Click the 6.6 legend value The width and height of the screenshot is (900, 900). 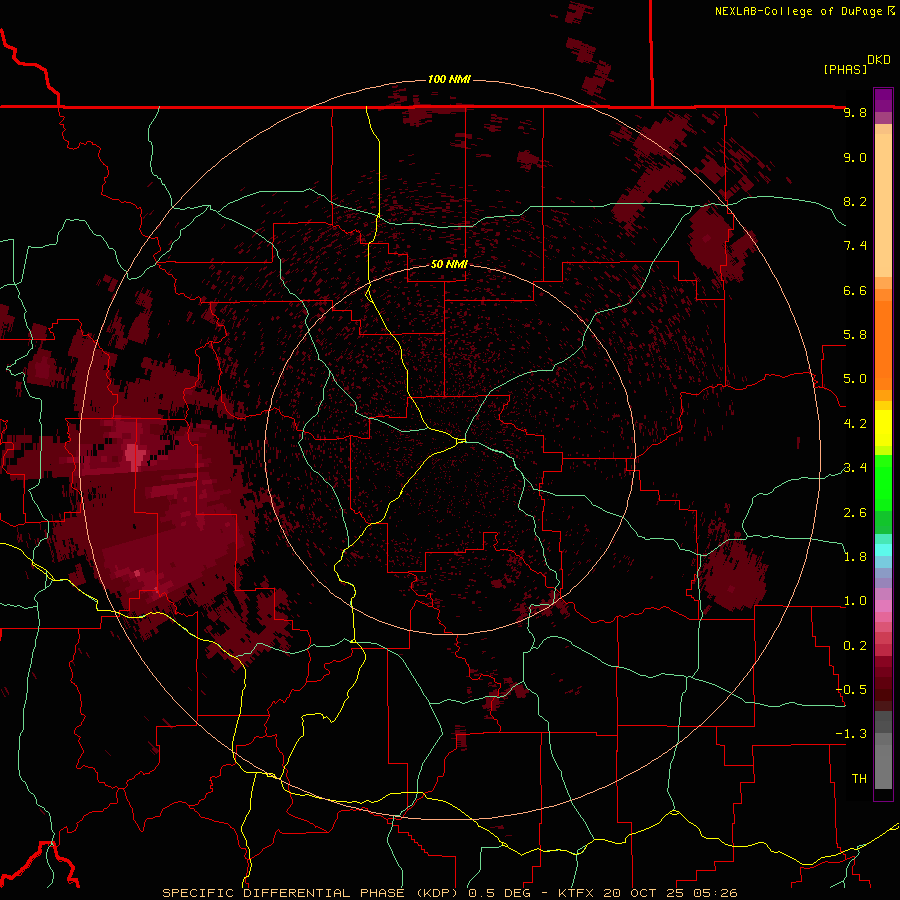point(855,290)
